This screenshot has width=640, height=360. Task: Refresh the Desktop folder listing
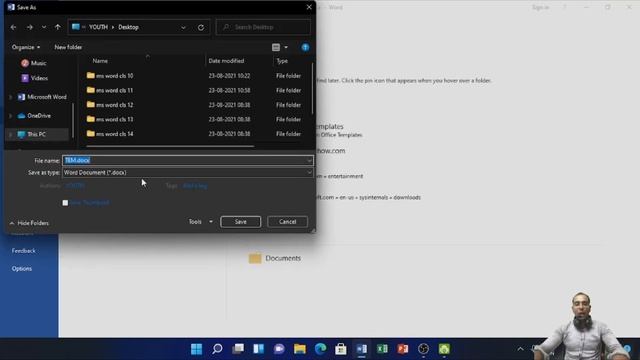click(x=201, y=27)
